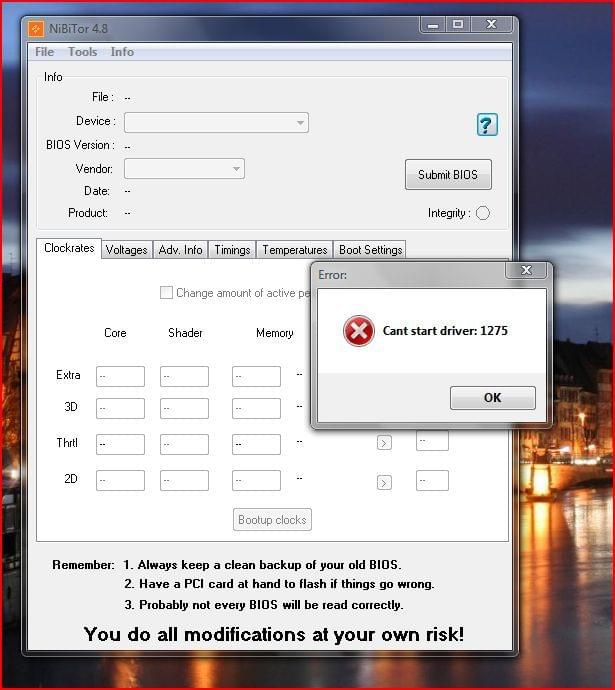Switch to the Timings tab
Viewport: 615px width, 690px height.
tap(232, 250)
